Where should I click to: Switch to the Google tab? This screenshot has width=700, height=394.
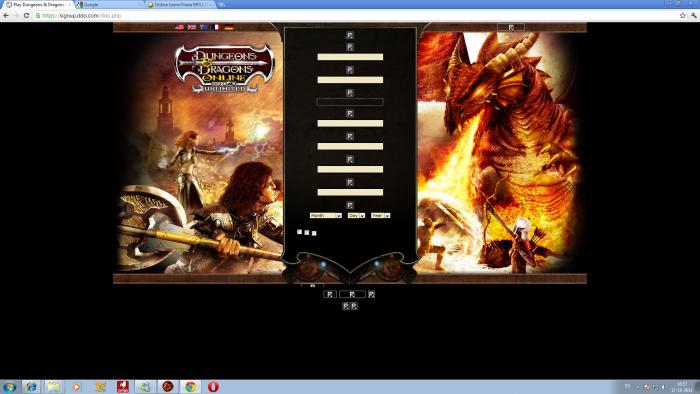[109, 4]
